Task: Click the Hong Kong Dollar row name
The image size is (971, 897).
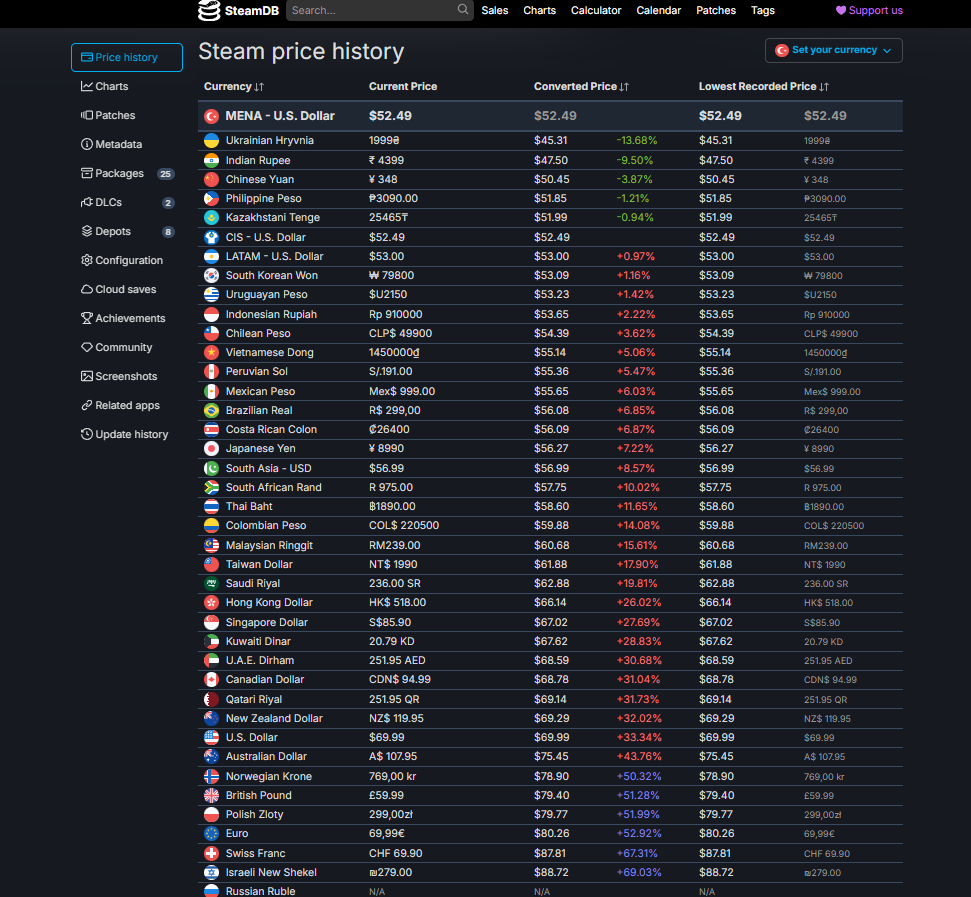Action: [269, 602]
